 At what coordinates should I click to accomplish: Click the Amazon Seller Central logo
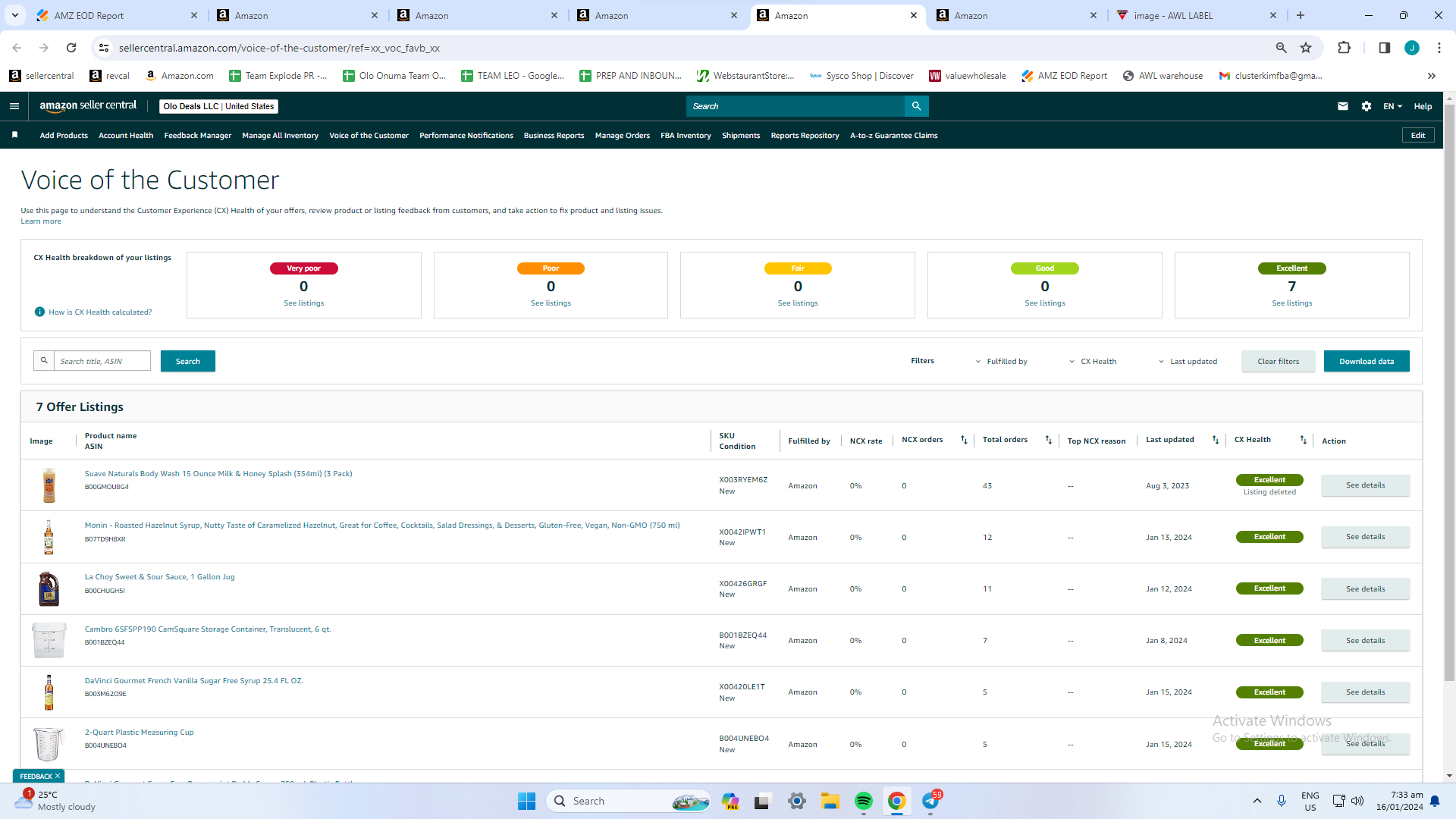[x=88, y=106]
